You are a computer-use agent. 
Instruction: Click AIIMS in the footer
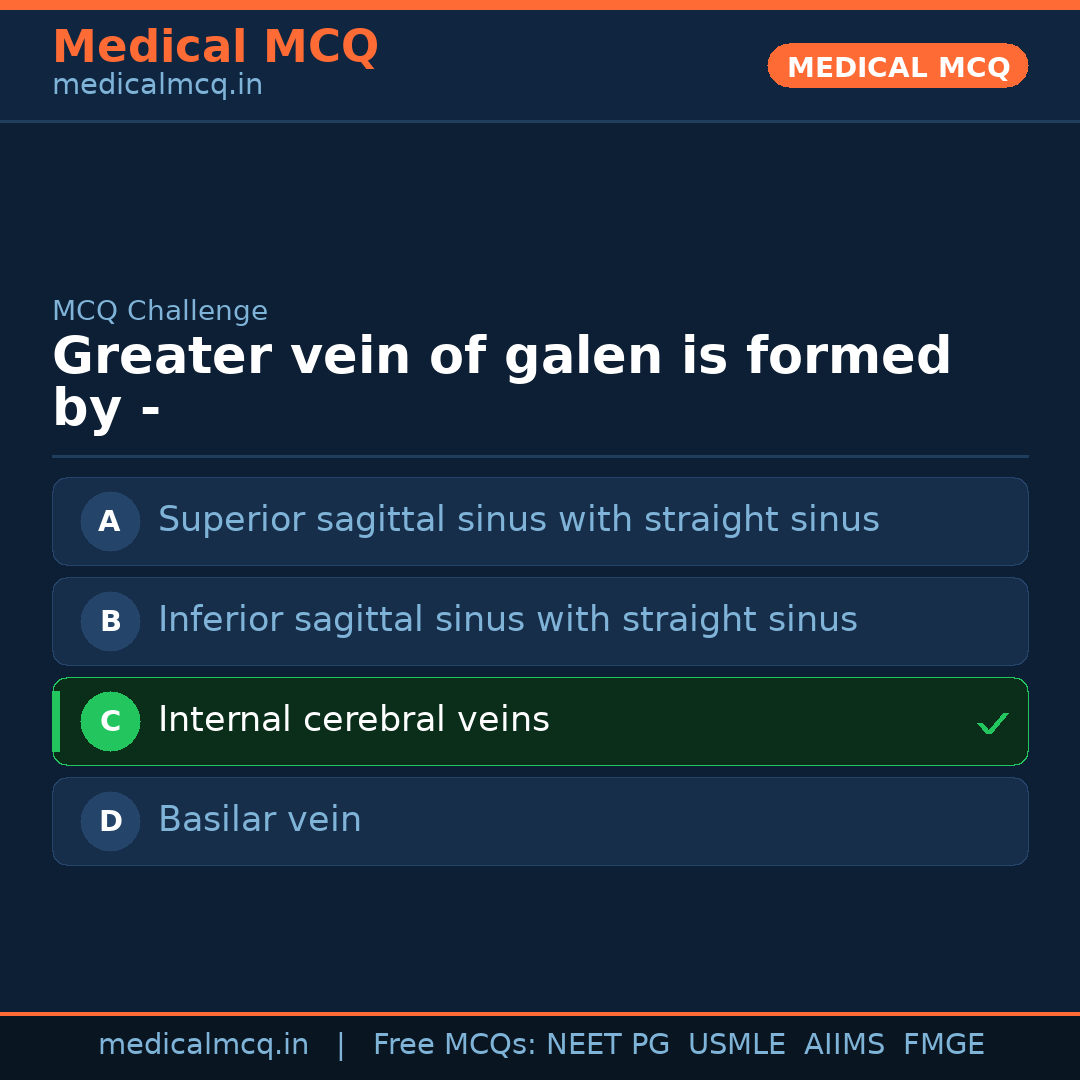(844, 1045)
